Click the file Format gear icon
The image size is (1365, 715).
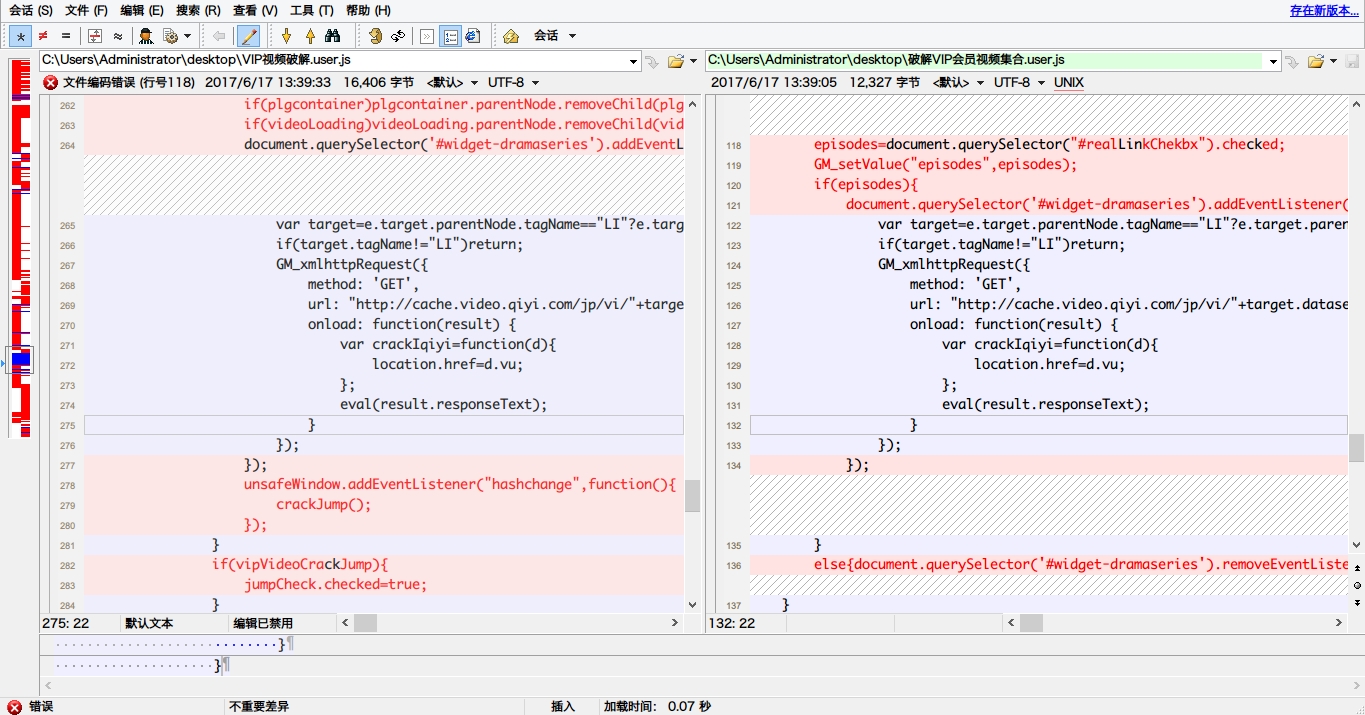[x=170, y=36]
